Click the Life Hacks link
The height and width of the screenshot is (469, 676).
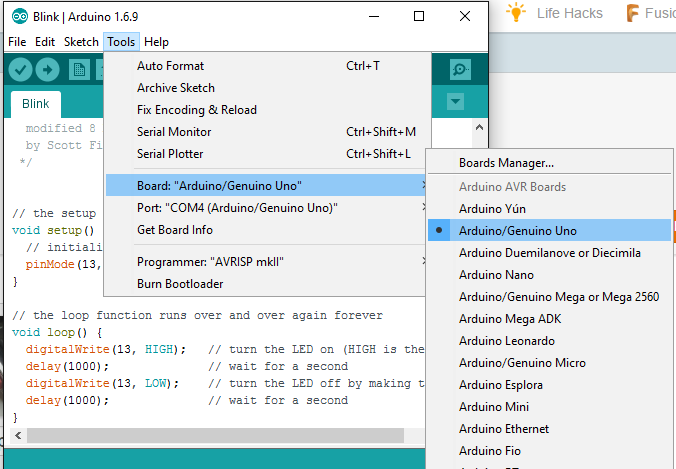pos(570,13)
